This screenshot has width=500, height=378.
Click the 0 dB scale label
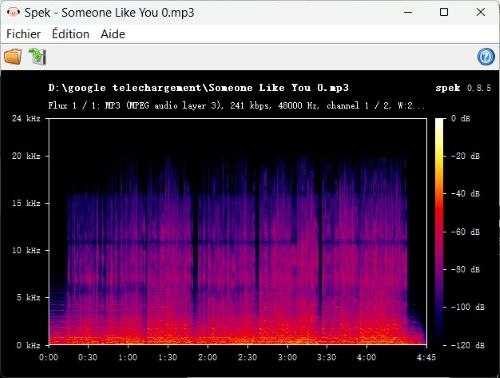coord(461,118)
